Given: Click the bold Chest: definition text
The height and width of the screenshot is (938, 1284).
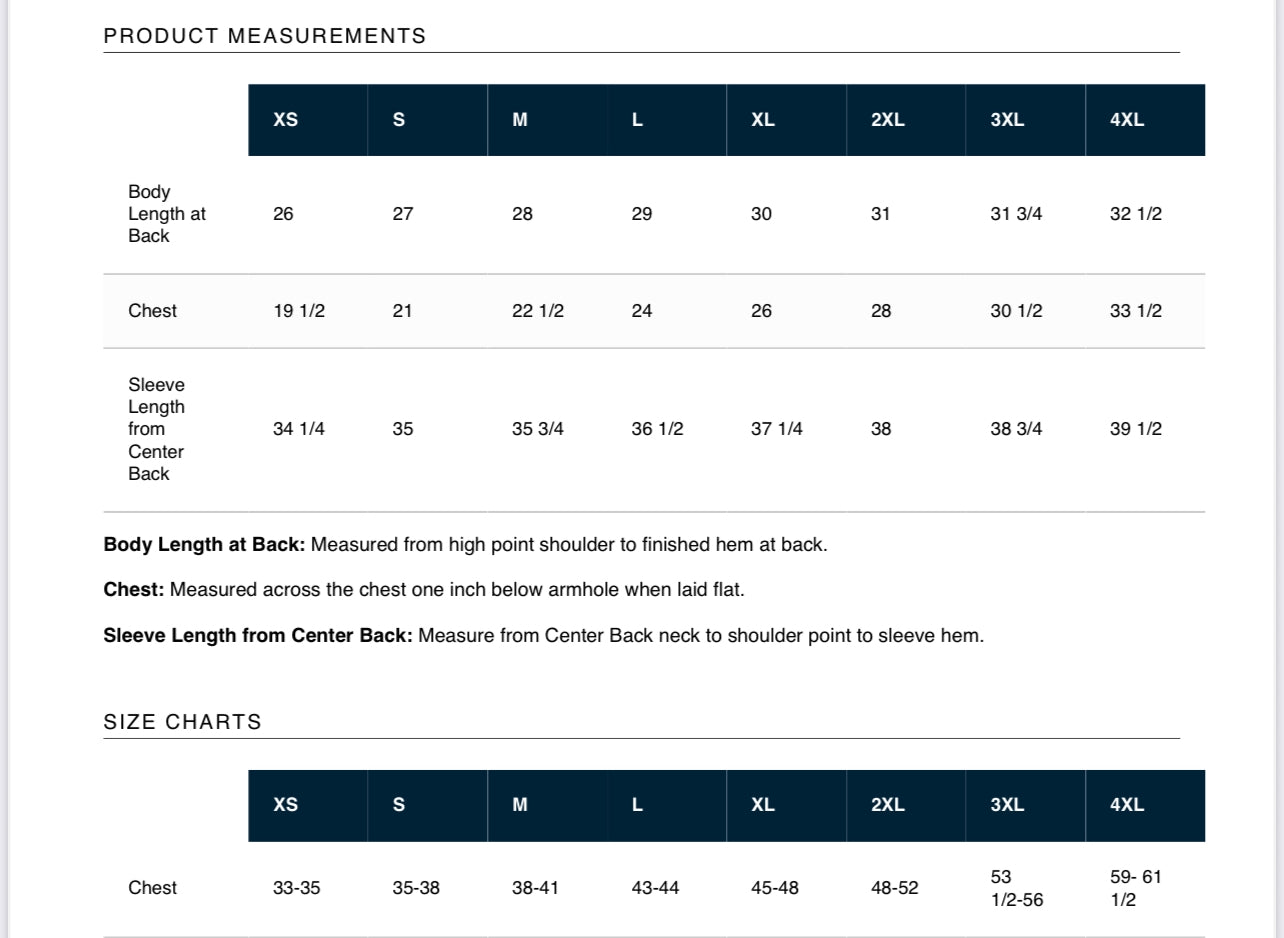Looking at the screenshot, I should coord(134,590).
